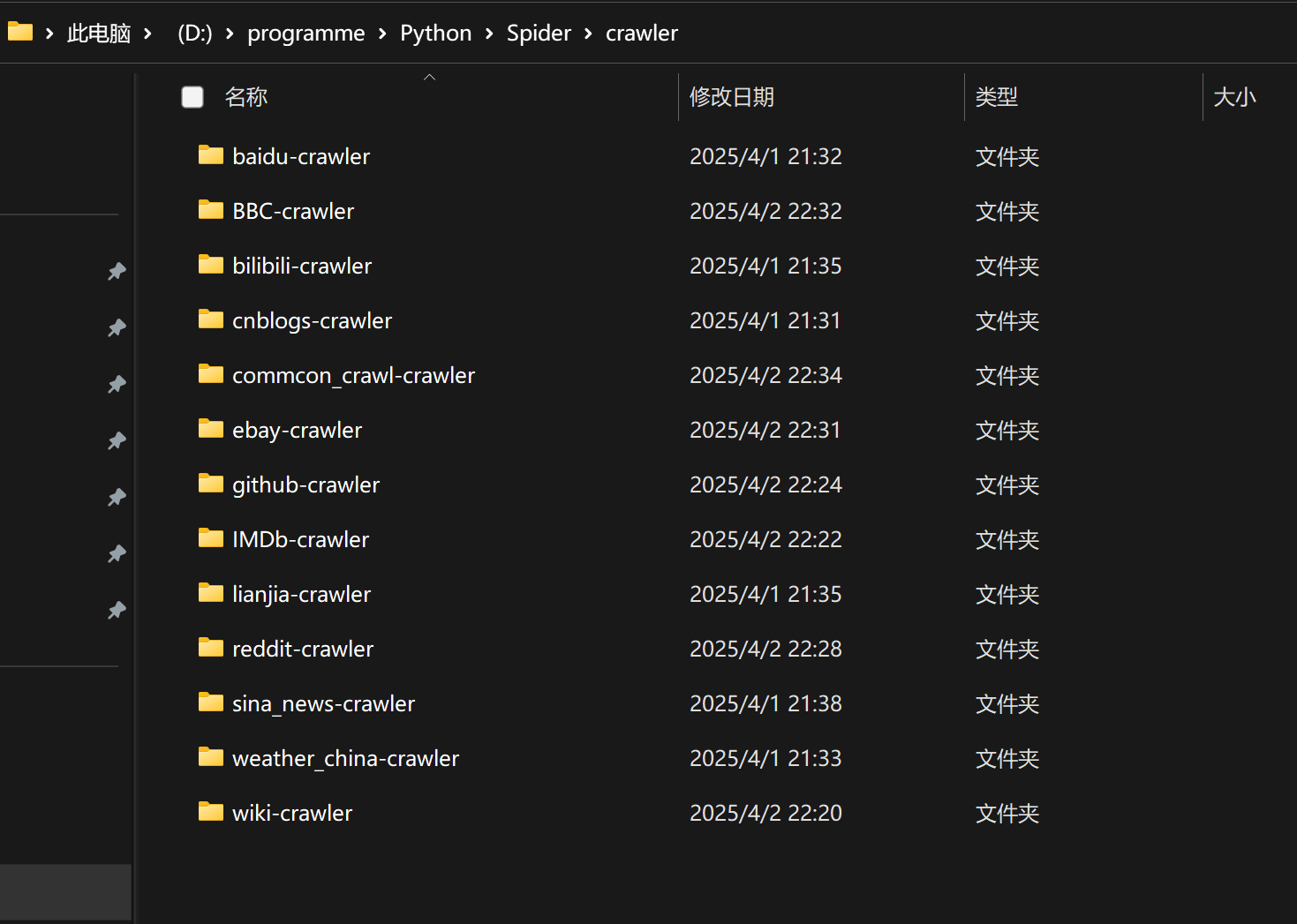Select the sina_news-crawler folder name

pos(323,703)
